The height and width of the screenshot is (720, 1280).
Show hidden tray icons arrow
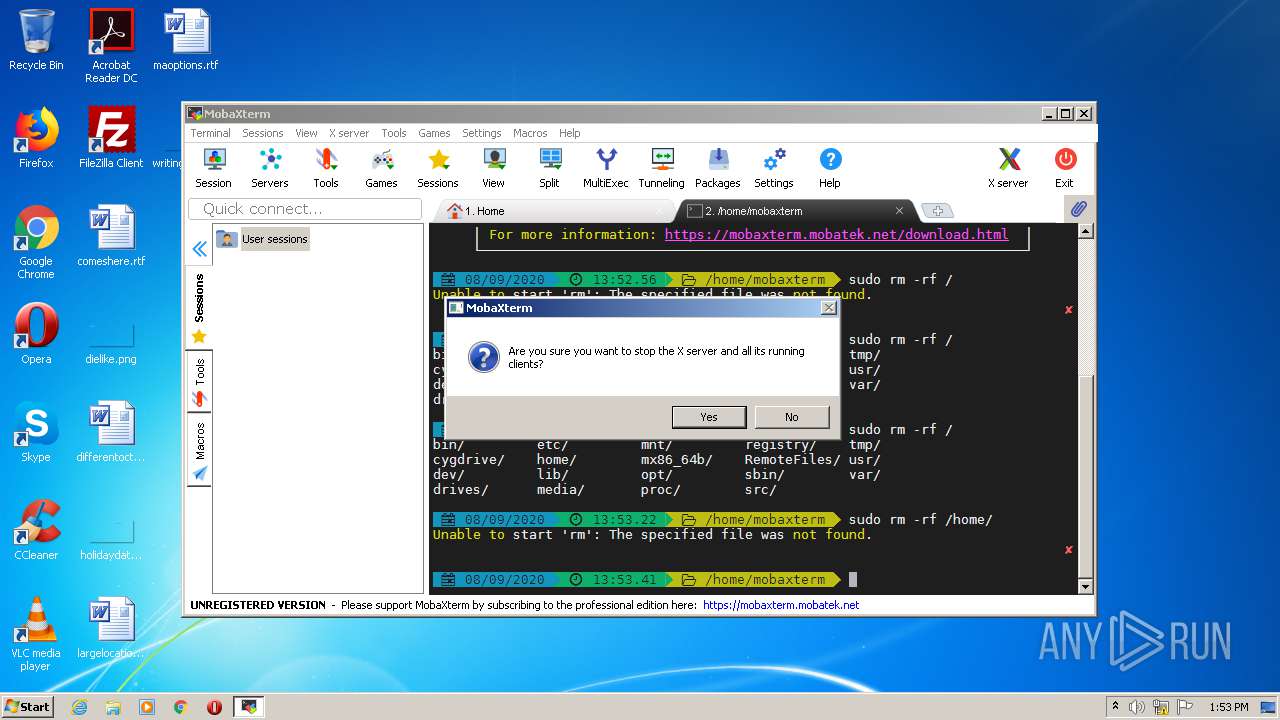click(1115, 706)
